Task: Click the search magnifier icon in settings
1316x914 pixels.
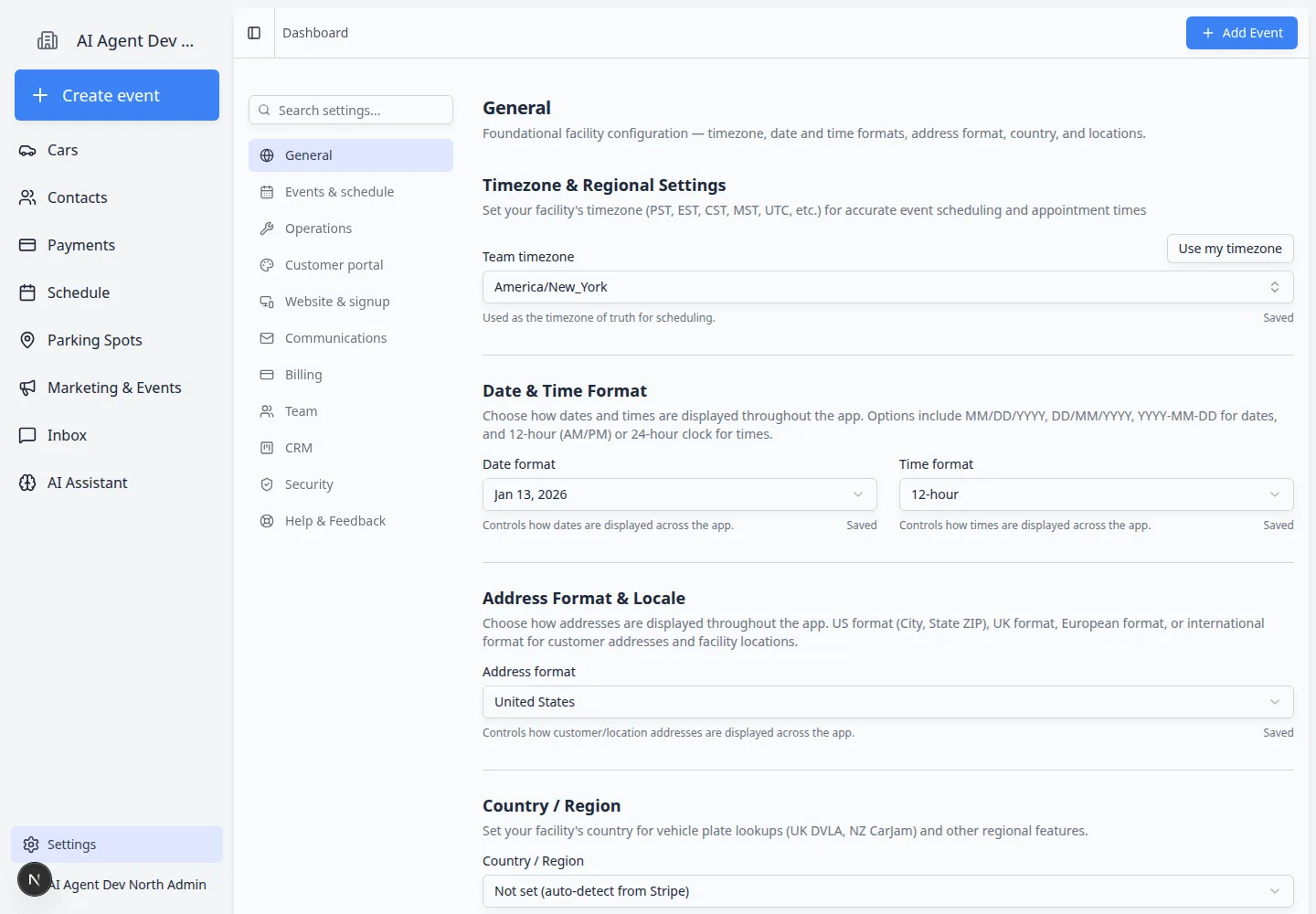Action: click(264, 110)
